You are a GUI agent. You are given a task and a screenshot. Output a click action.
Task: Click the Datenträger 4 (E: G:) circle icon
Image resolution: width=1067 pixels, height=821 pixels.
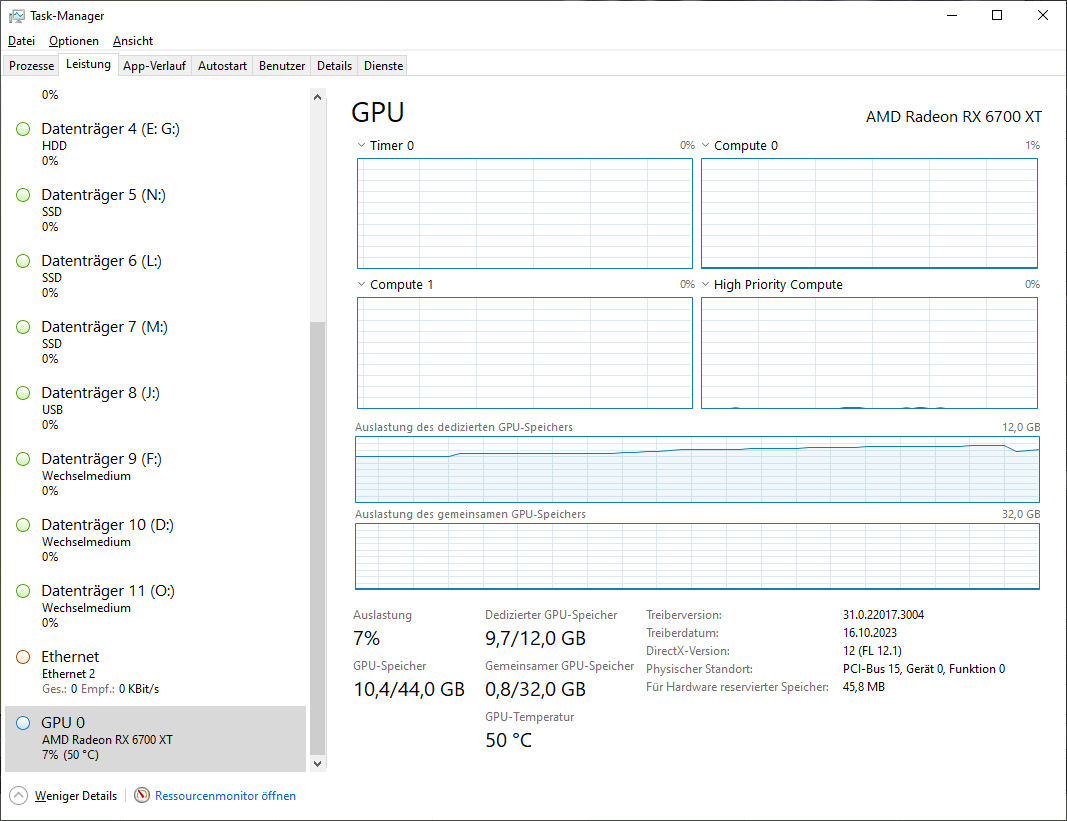tap(23, 129)
